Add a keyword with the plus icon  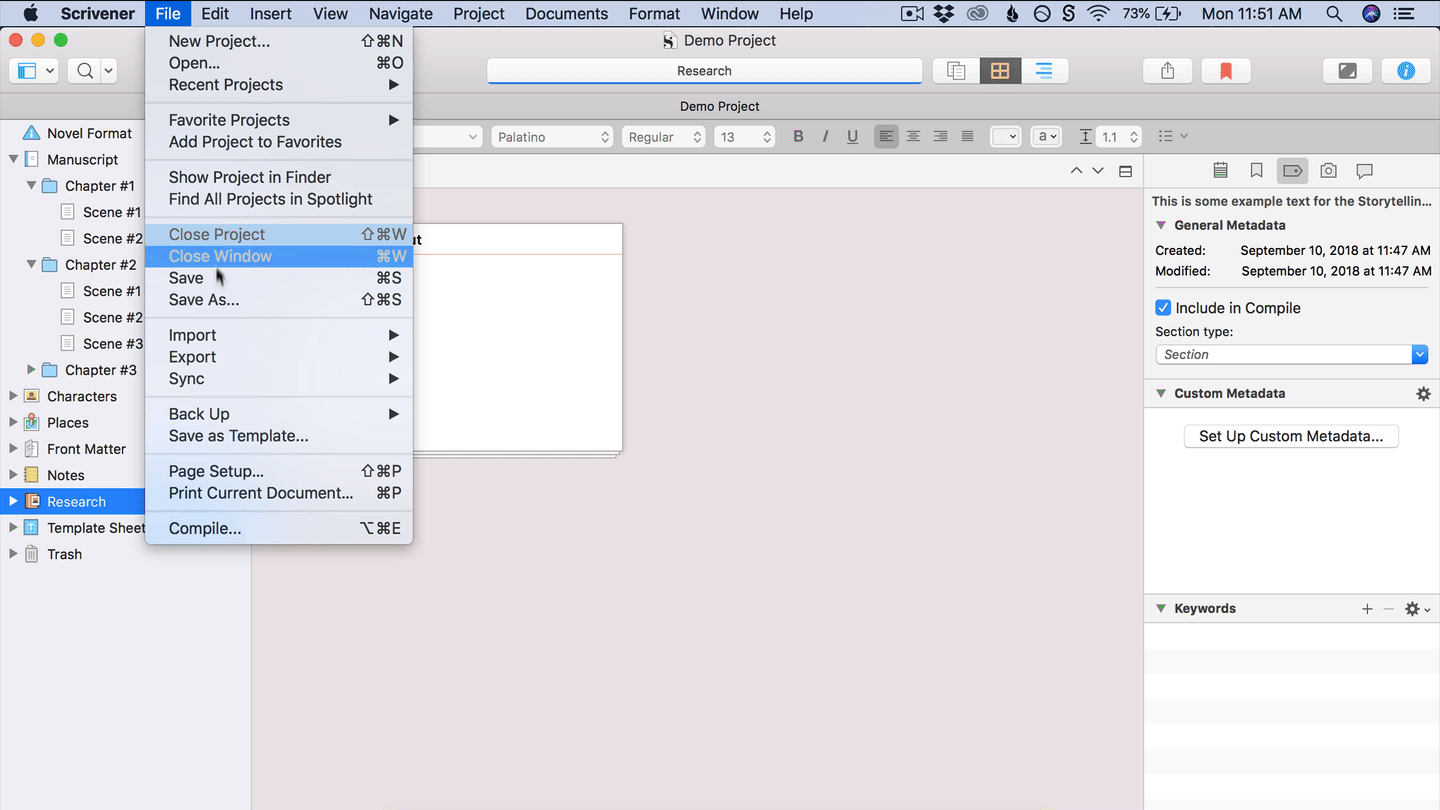click(1367, 609)
